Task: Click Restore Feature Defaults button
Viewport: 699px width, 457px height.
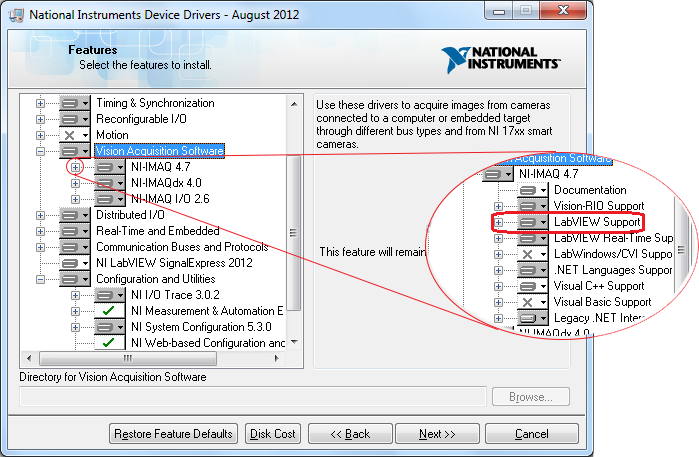Action: point(173,434)
